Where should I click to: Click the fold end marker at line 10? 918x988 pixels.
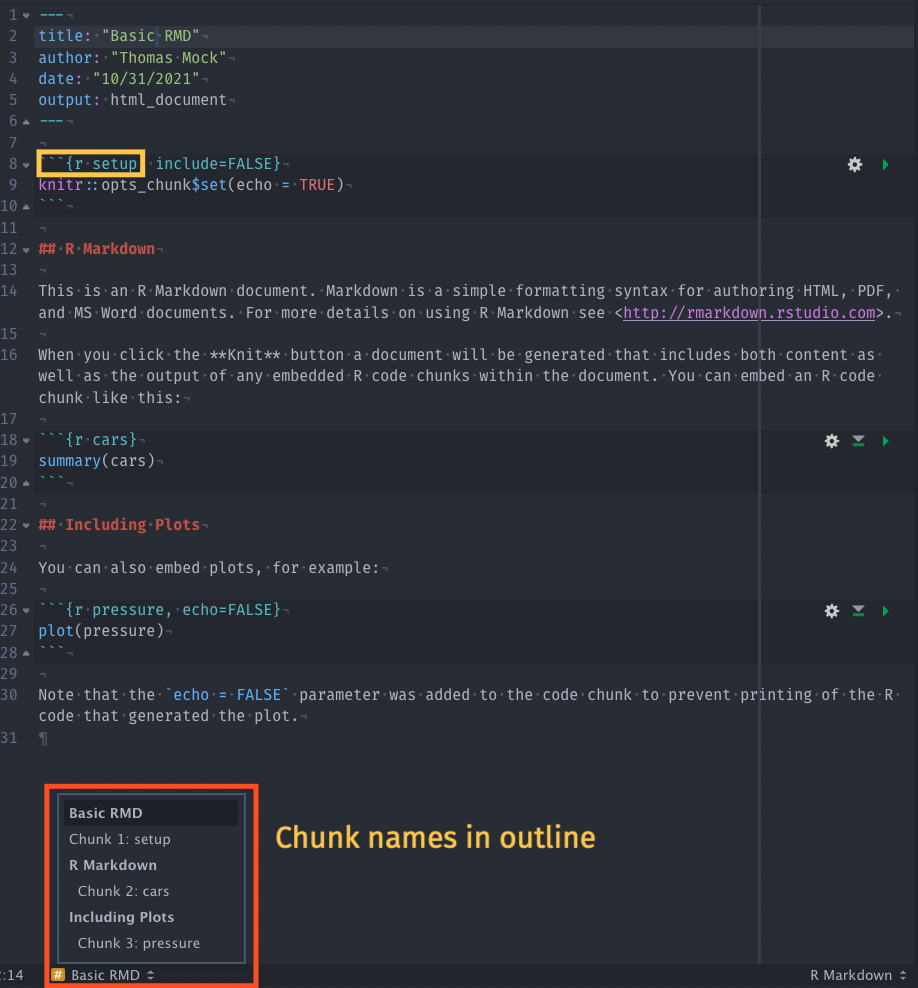26,206
